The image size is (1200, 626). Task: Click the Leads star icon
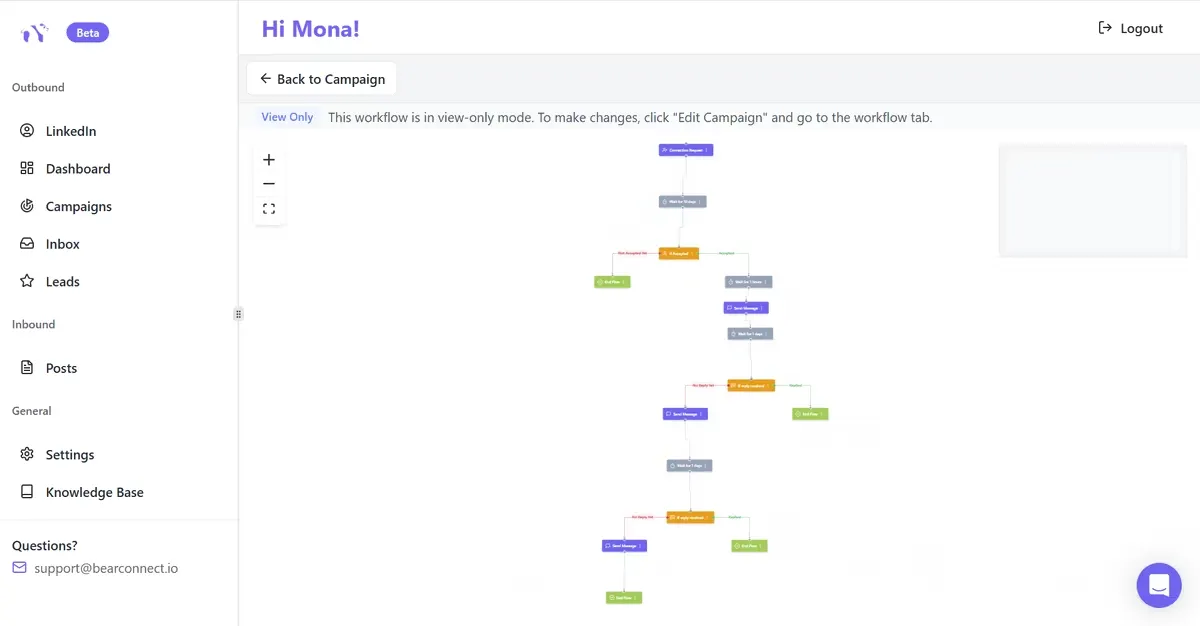click(x=27, y=281)
